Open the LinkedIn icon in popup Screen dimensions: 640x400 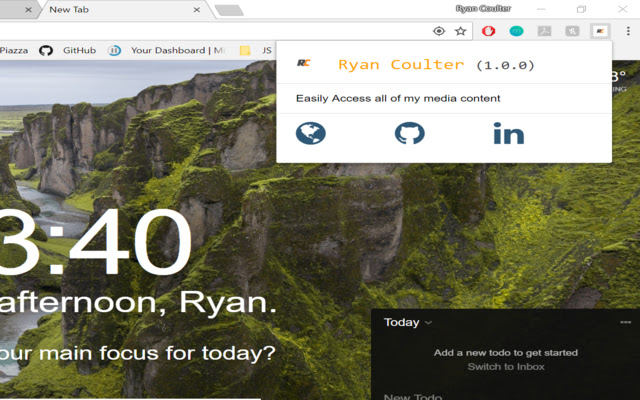tap(509, 133)
